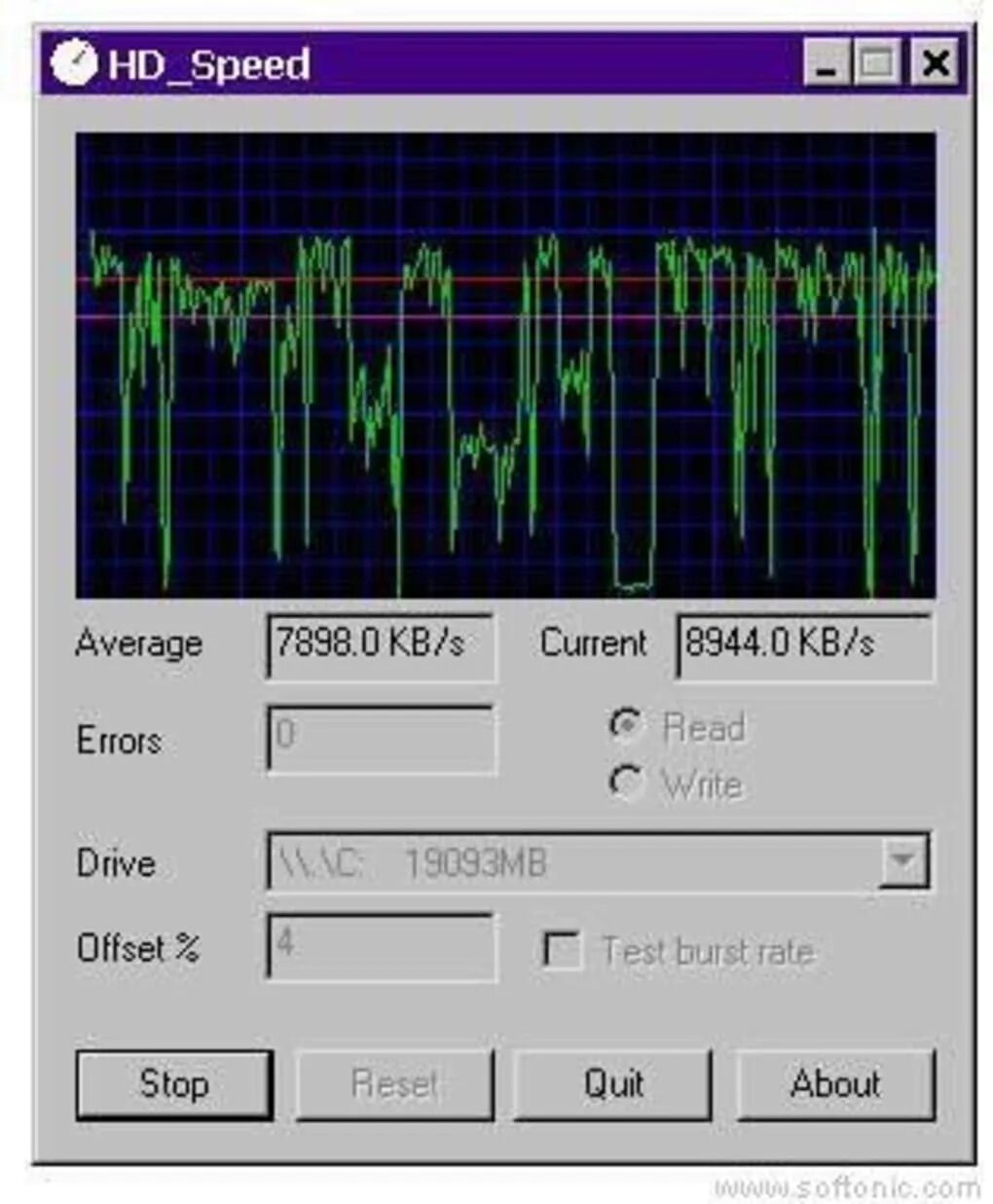Click the Errors label

(x=119, y=741)
